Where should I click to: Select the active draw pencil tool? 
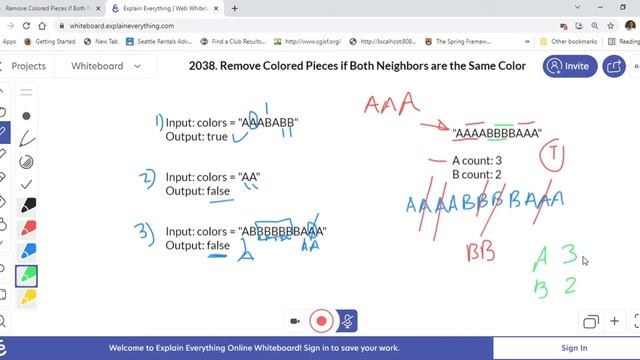tap(3, 132)
